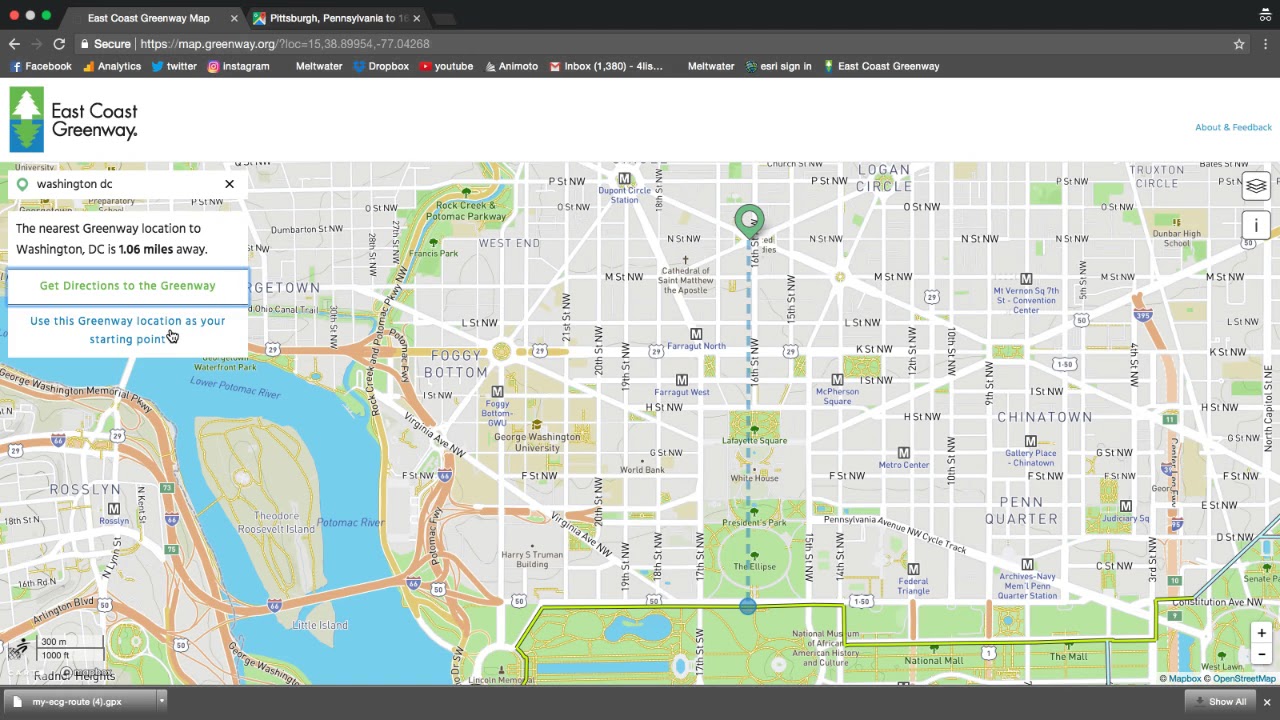Click the Farragut North metro icon
Image resolution: width=1280 pixels, height=720 pixels.
[x=696, y=334]
